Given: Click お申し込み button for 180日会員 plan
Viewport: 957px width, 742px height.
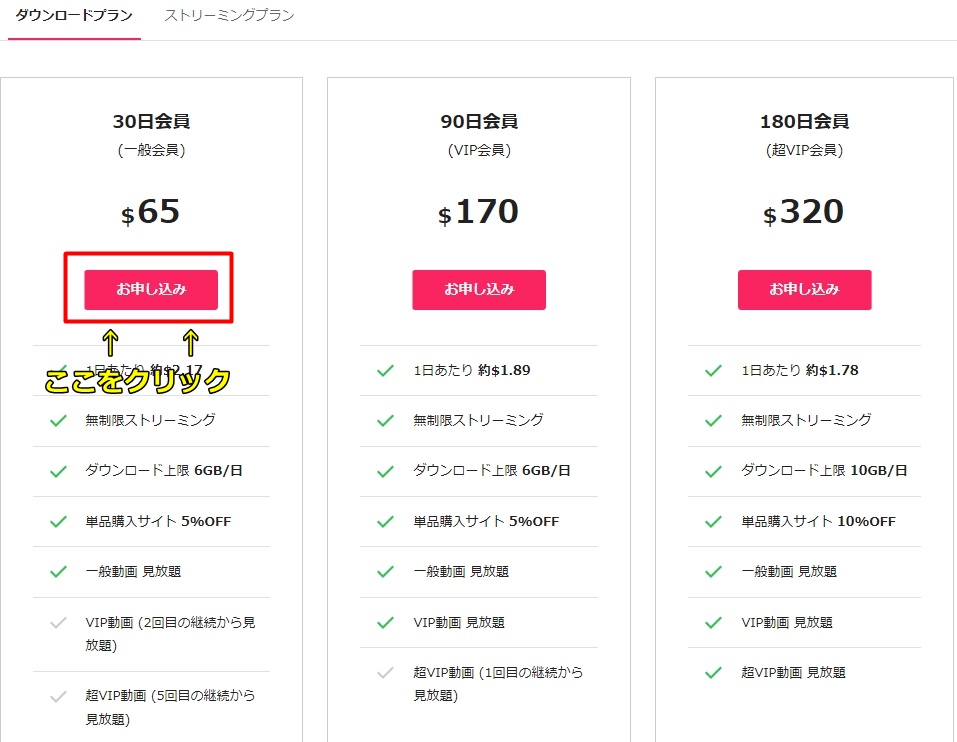Looking at the screenshot, I should pos(804,289).
